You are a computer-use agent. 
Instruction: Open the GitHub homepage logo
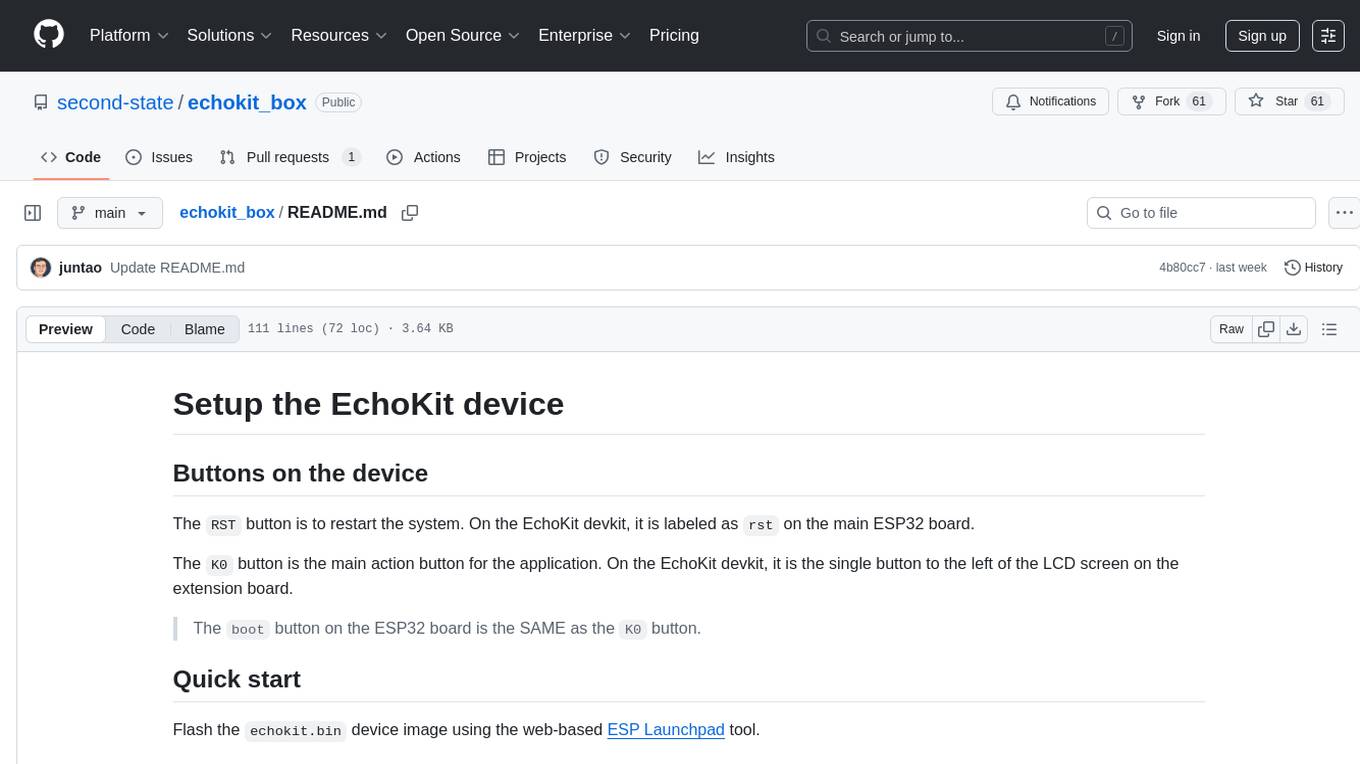click(x=49, y=35)
